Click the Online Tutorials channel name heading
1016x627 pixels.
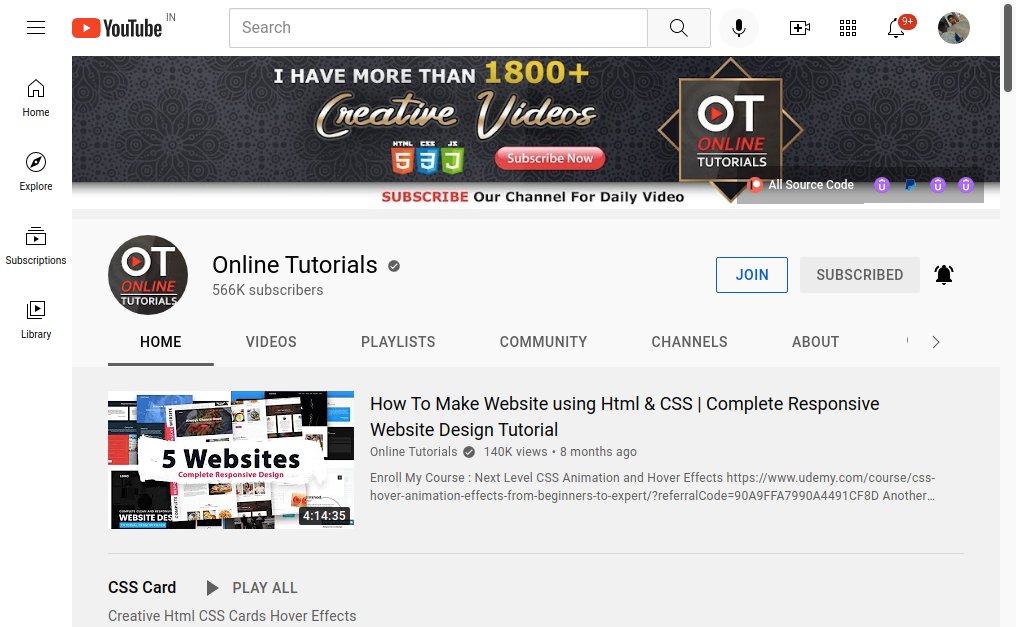coord(295,265)
